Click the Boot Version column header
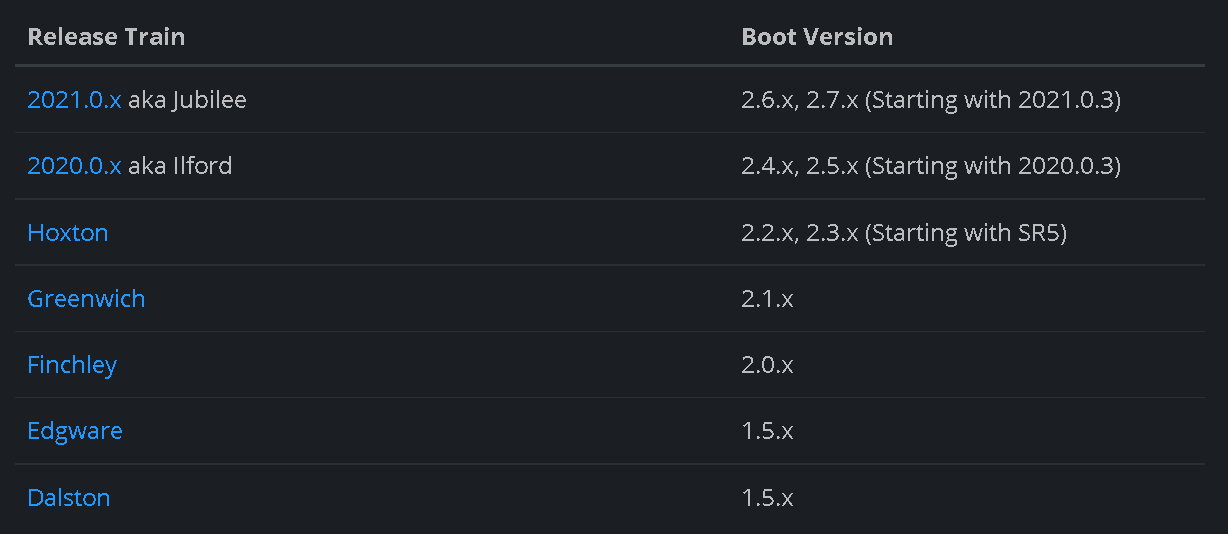The height and width of the screenshot is (534, 1228). coord(817,37)
